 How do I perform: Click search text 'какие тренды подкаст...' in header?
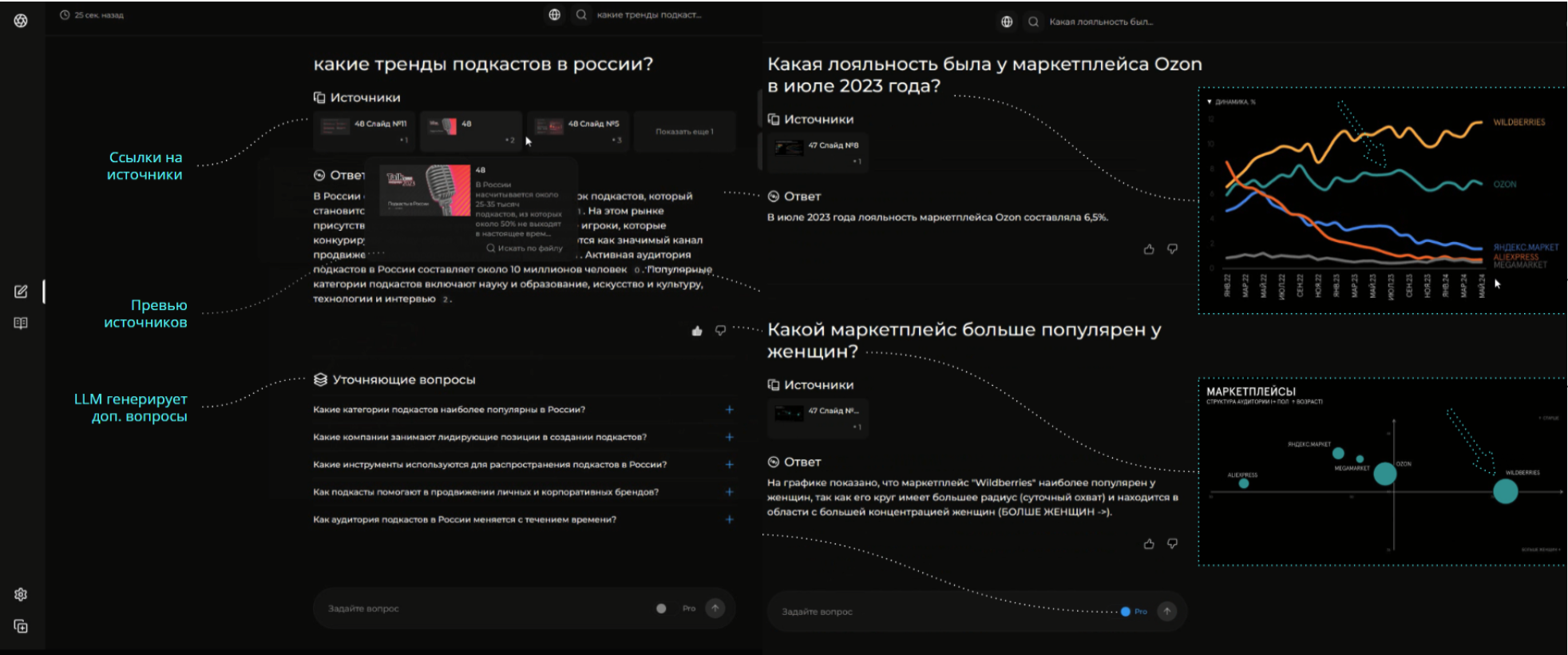pos(649,14)
